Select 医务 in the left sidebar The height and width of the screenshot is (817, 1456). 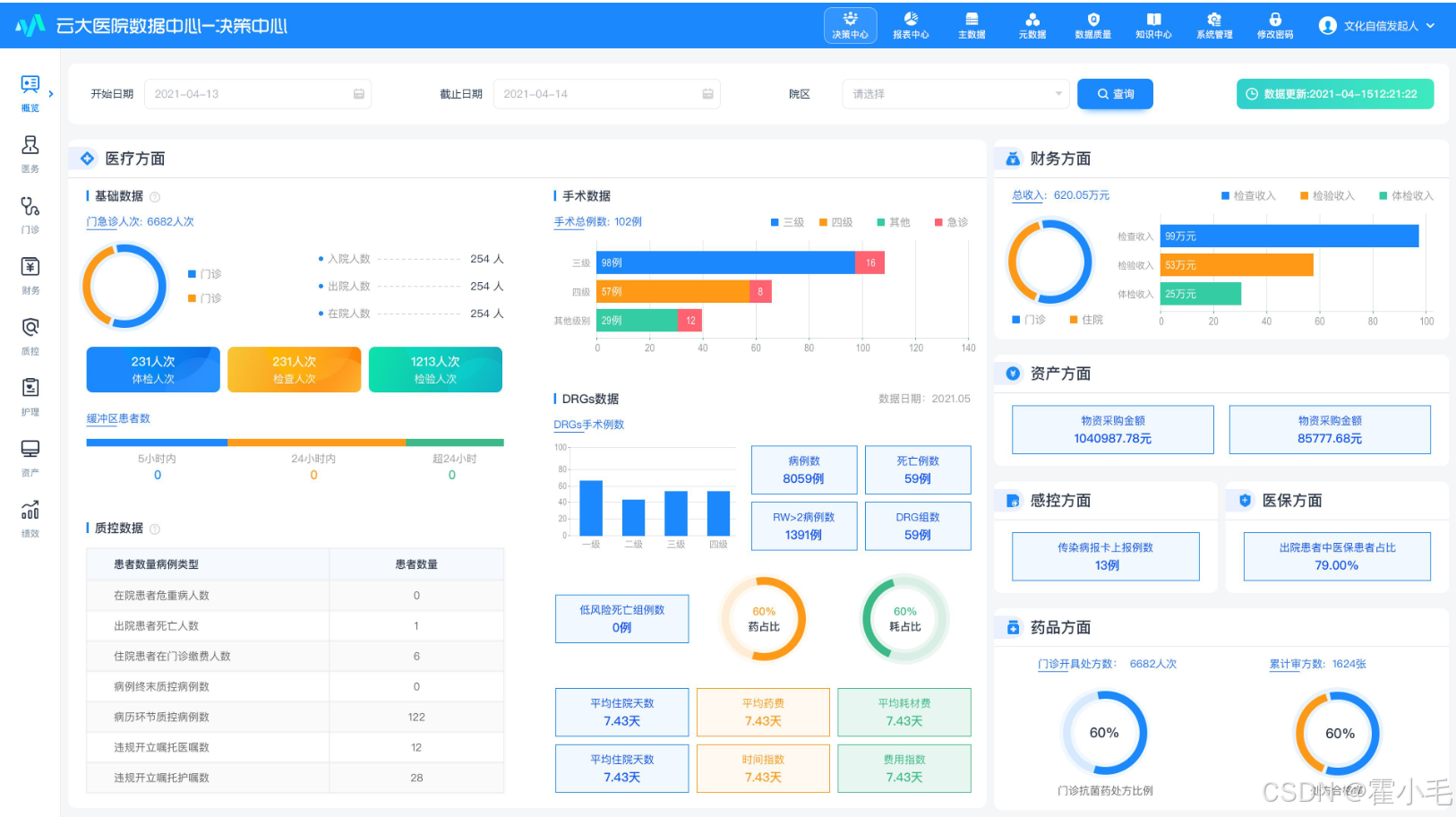click(30, 154)
